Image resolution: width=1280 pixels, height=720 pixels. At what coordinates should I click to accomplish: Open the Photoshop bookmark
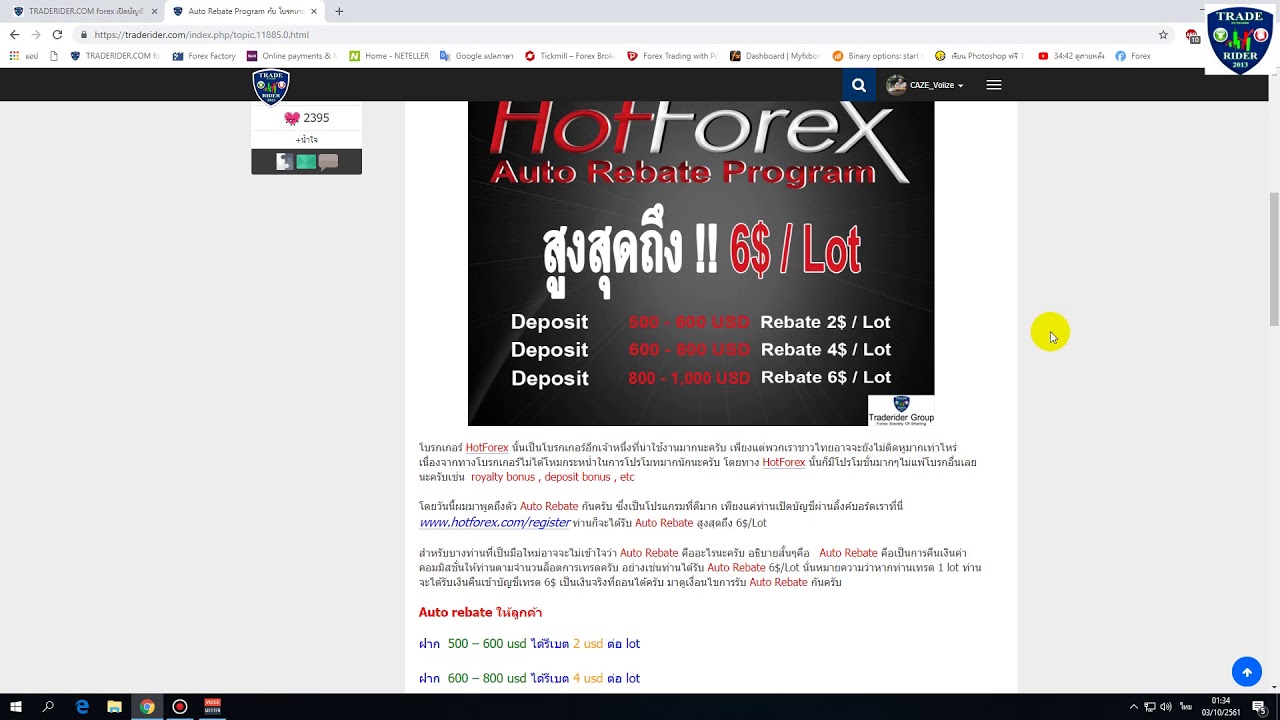coord(980,56)
